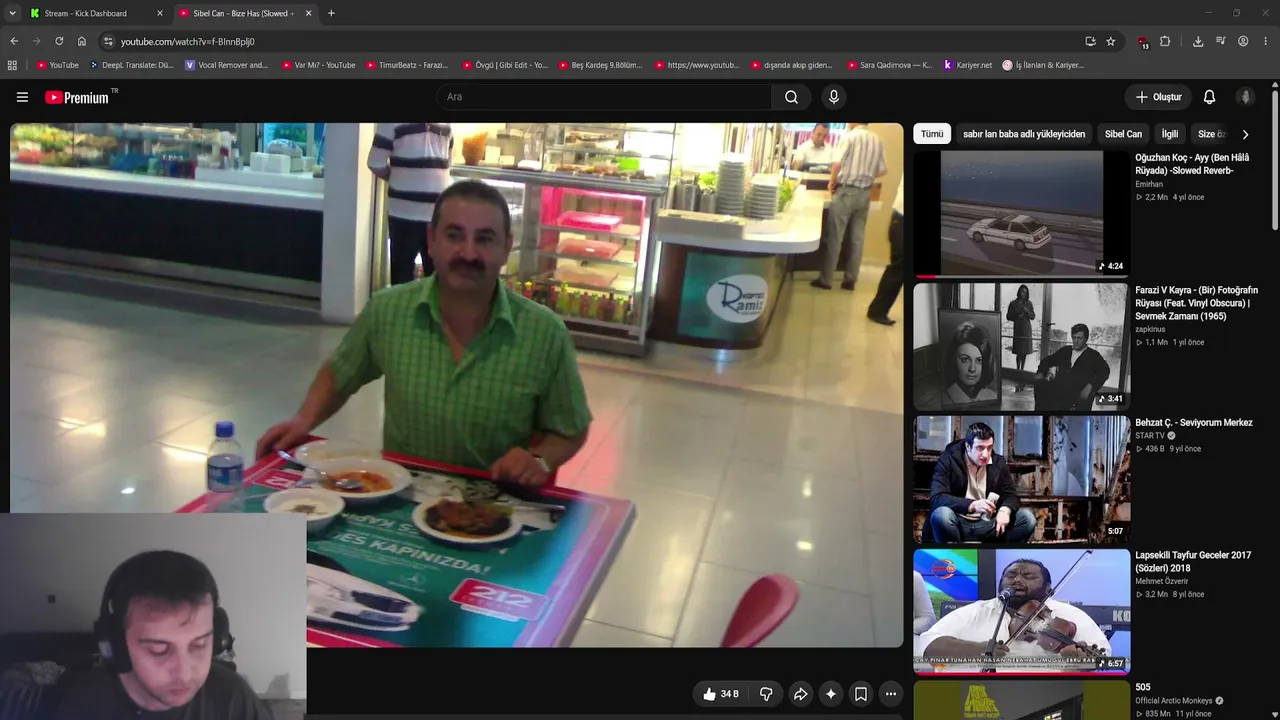
Task: Close the Stream - Kick Dashboard tab
Action: (x=160, y=13)
